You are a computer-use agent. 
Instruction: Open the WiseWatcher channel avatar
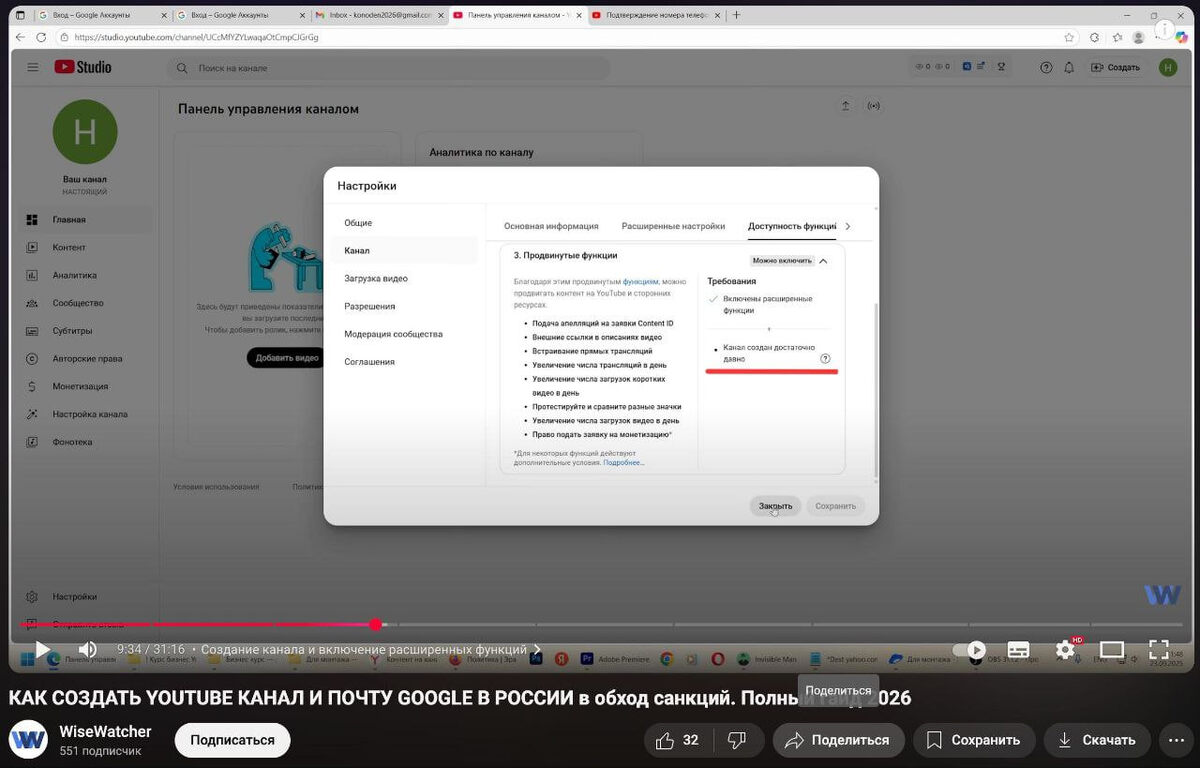pyautogui.click(x=28, y=740)
